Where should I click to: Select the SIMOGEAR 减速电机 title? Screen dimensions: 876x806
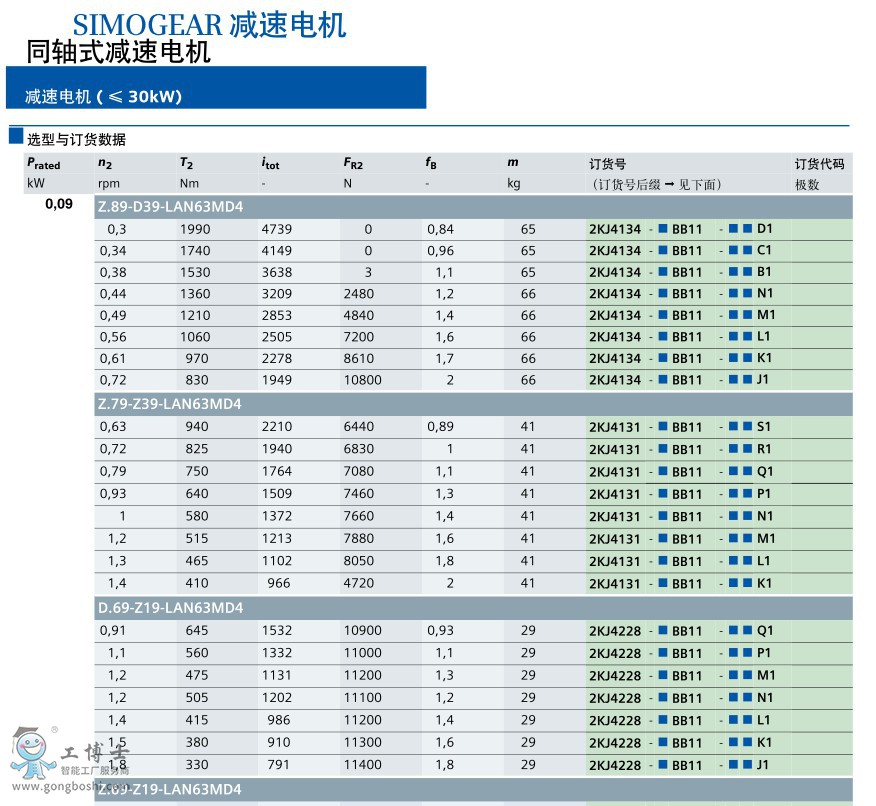pyautogui.click(x=209, y=24)
